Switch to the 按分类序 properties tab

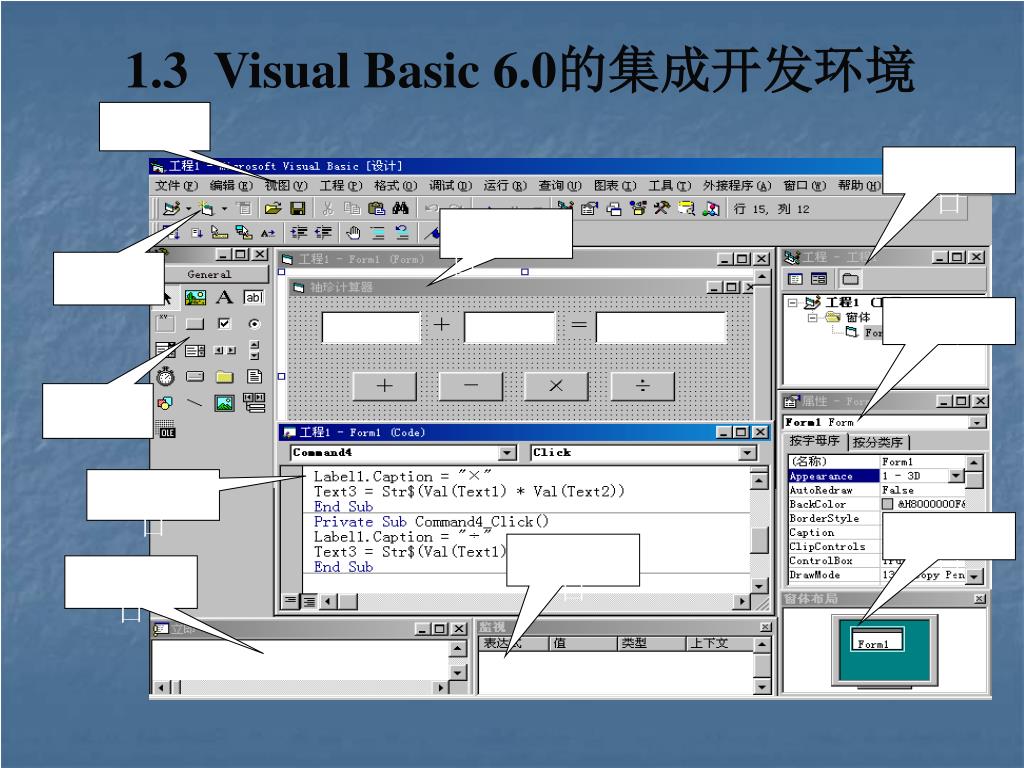pyautogui.click(x=878, y=442)
